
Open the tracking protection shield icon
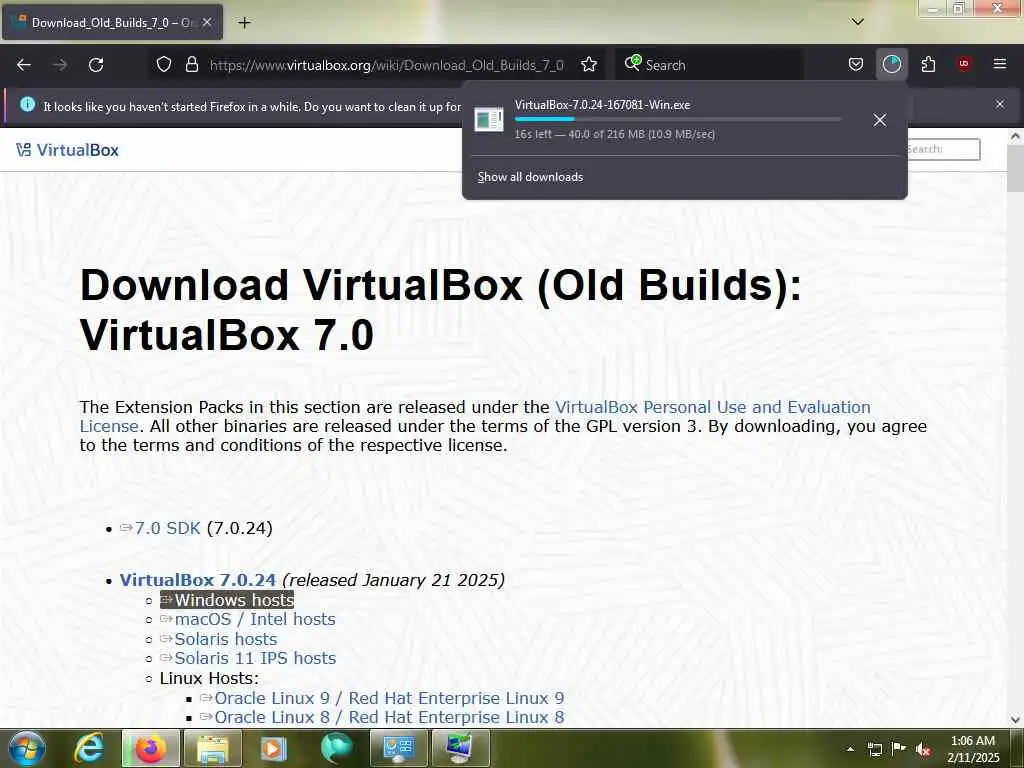point(164,65)
